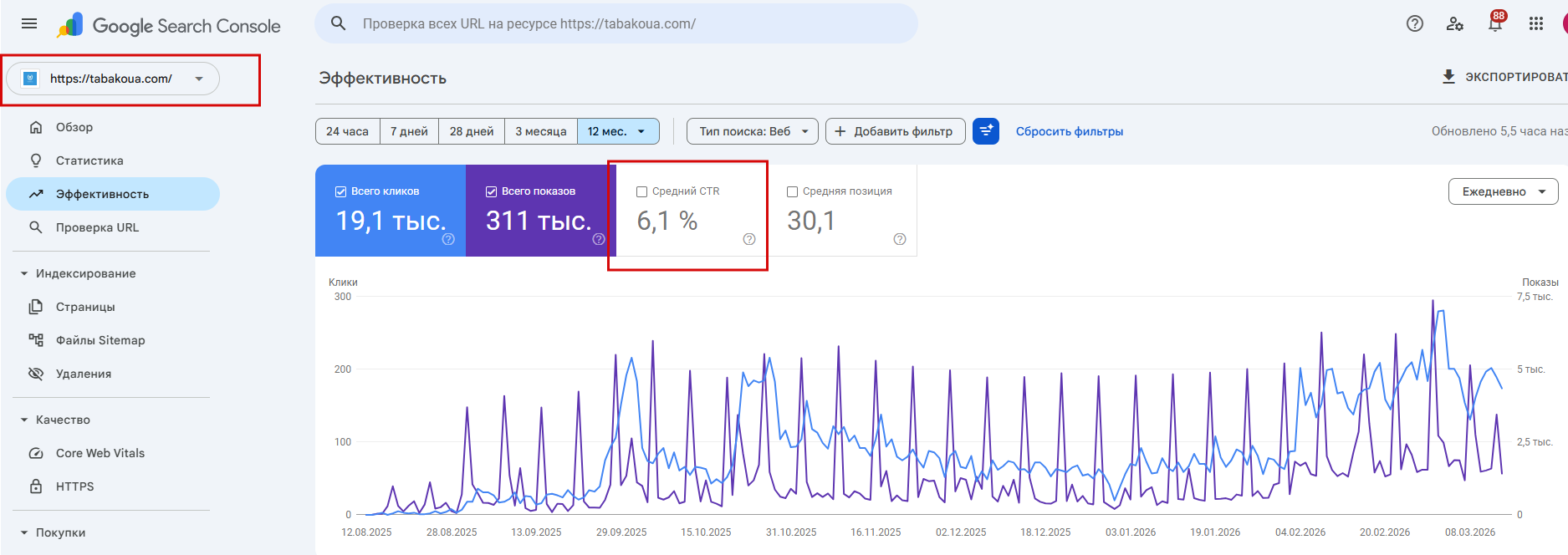1568x555 pixels.
Task: Open the 12 мес. date range dropdown
Action: [618, 131]
